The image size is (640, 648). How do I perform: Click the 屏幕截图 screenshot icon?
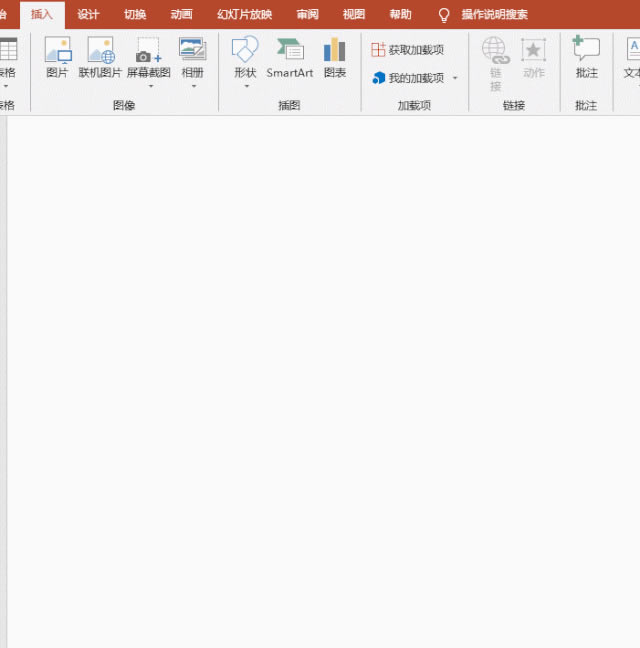148,51
